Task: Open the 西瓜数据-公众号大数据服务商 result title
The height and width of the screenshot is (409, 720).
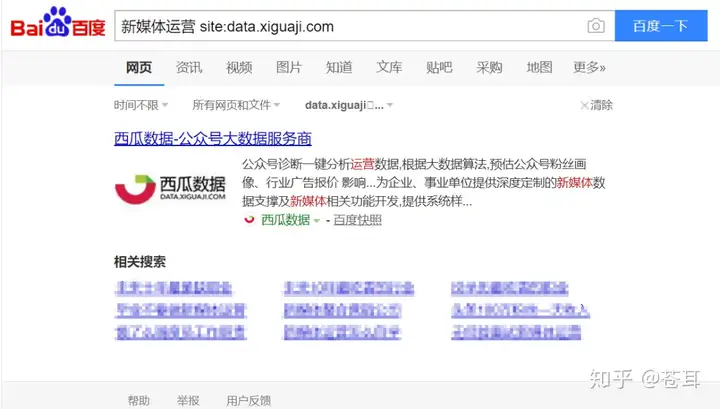Action: click(x=213, y=138)
